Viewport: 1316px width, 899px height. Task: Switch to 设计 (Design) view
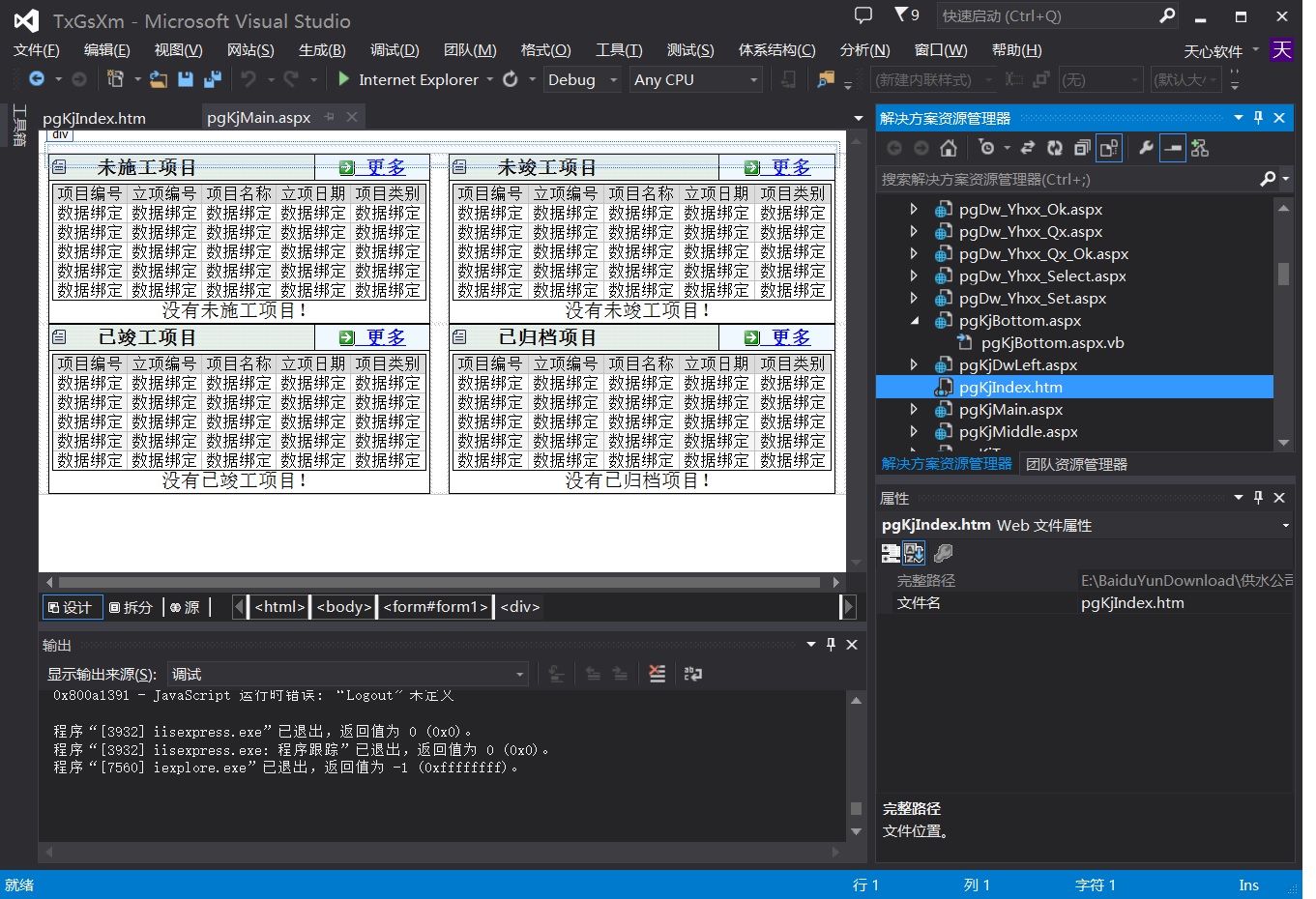72,607
